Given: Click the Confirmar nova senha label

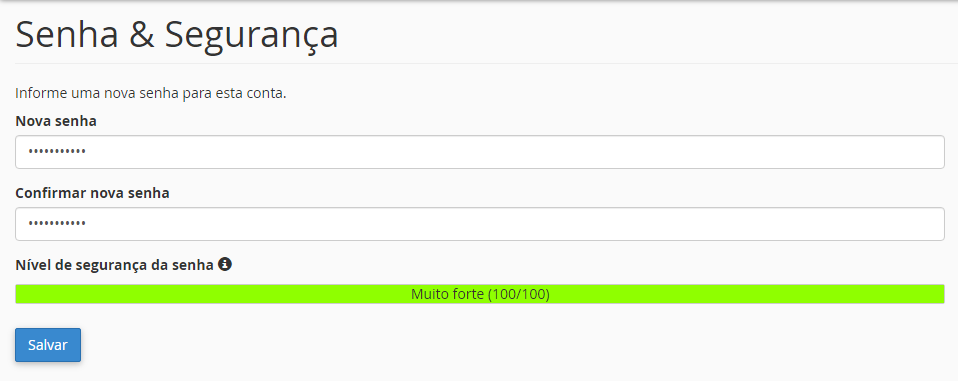Looking at the screenshot, I should [92, 193].
